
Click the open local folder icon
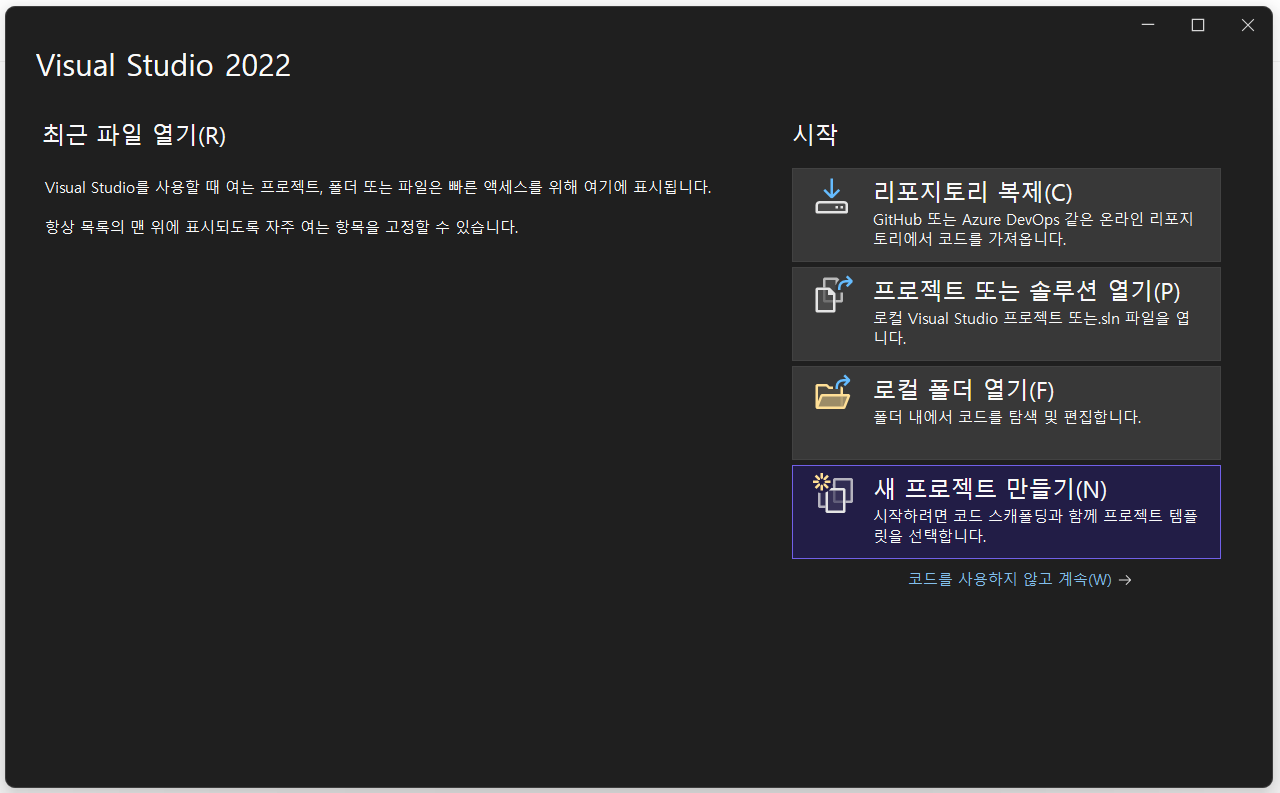833,393
